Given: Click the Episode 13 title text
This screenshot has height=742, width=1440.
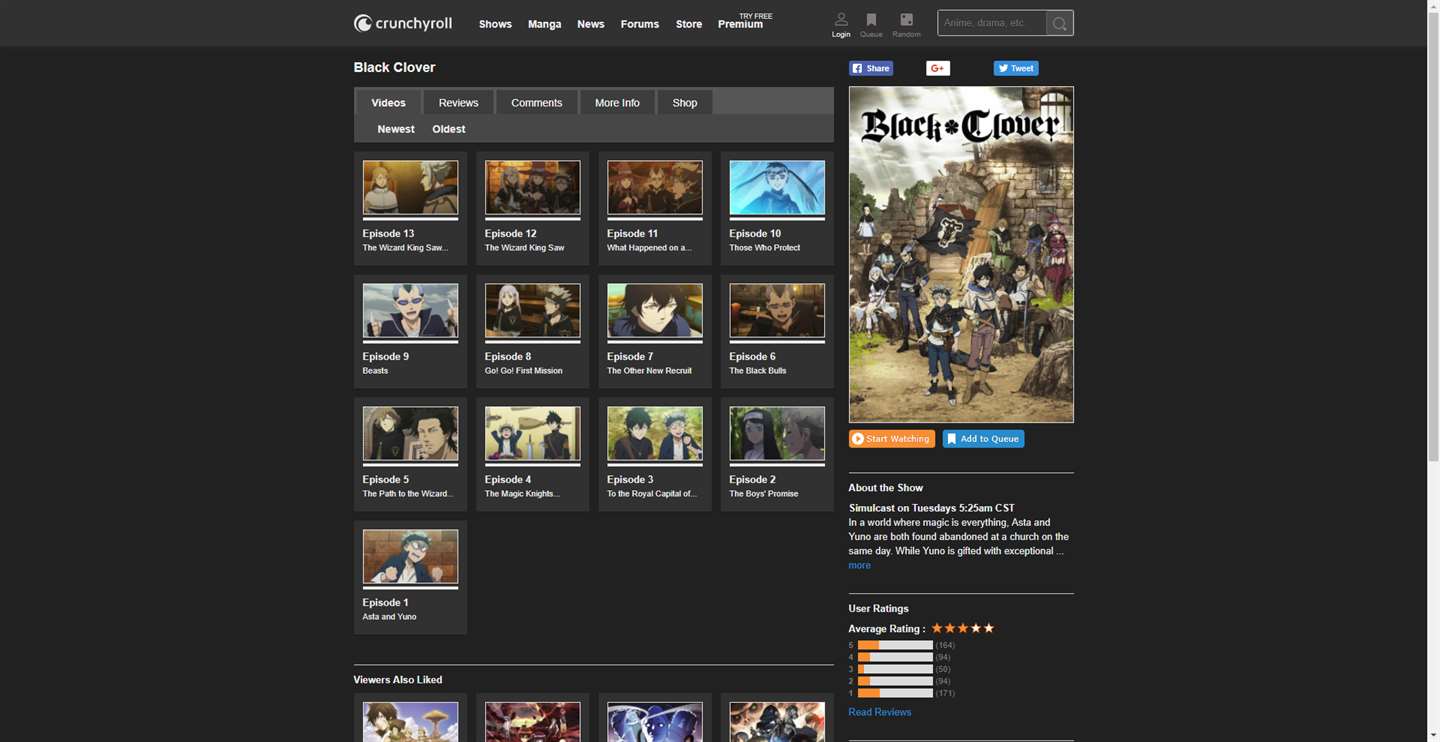Looking at the screenshot, I should click(388, 233).
